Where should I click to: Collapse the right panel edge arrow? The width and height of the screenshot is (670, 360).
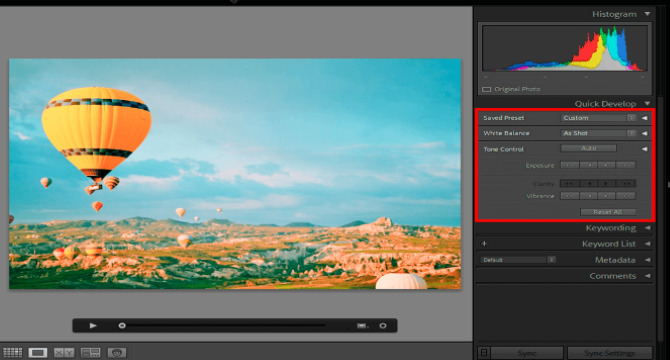(x=668, y=184)
